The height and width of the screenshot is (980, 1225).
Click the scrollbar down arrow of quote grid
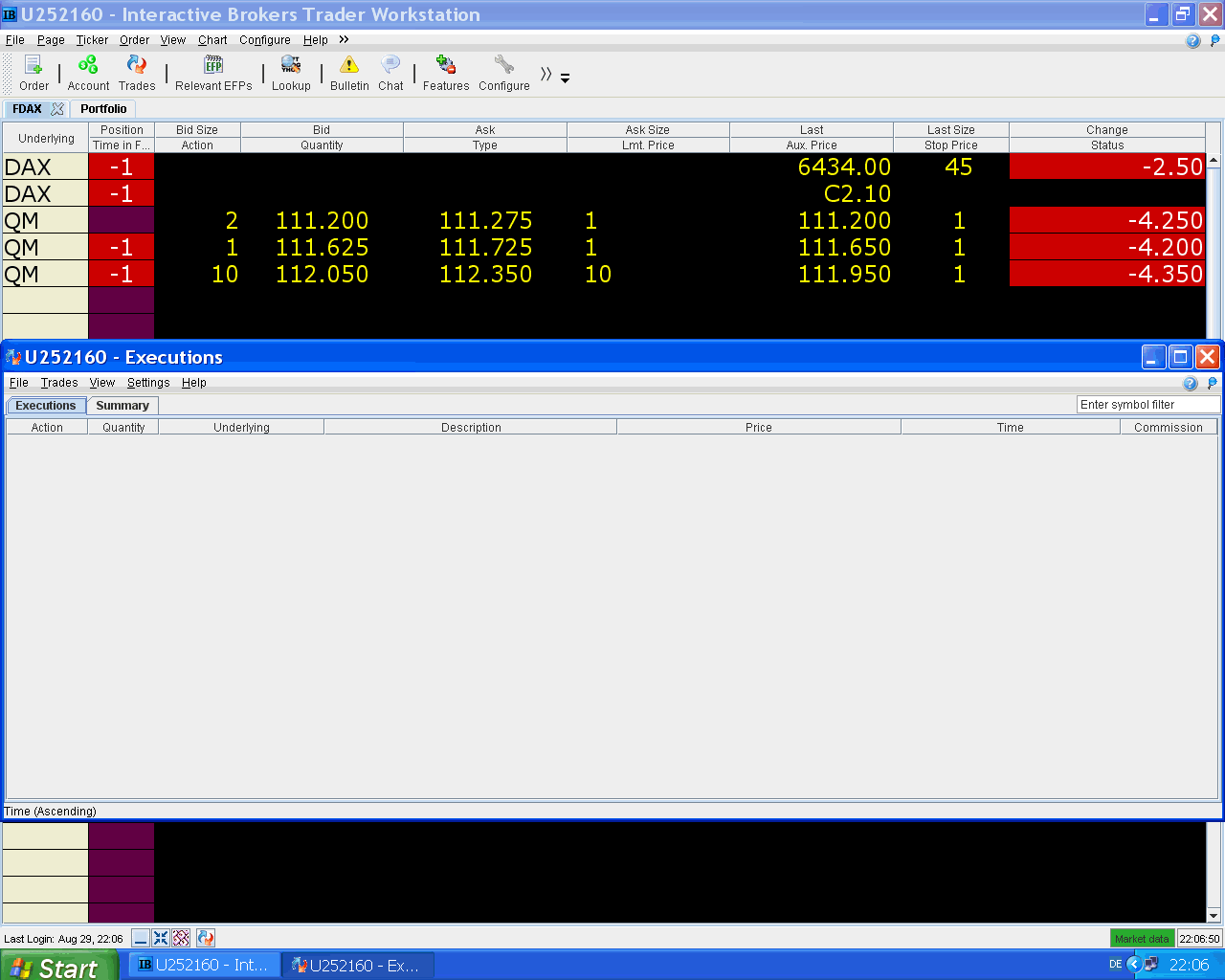click(1214, 915)
